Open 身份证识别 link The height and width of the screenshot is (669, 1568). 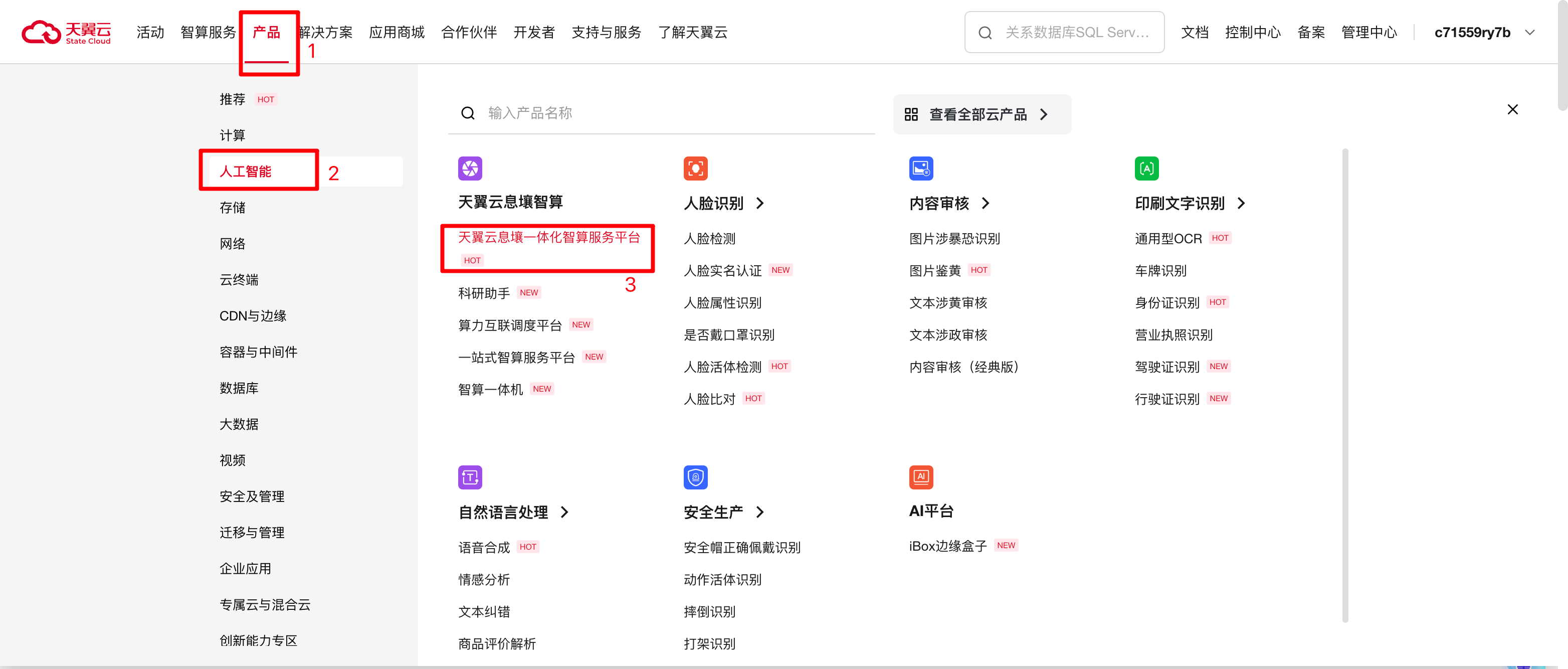click(x=1167, y=302)
